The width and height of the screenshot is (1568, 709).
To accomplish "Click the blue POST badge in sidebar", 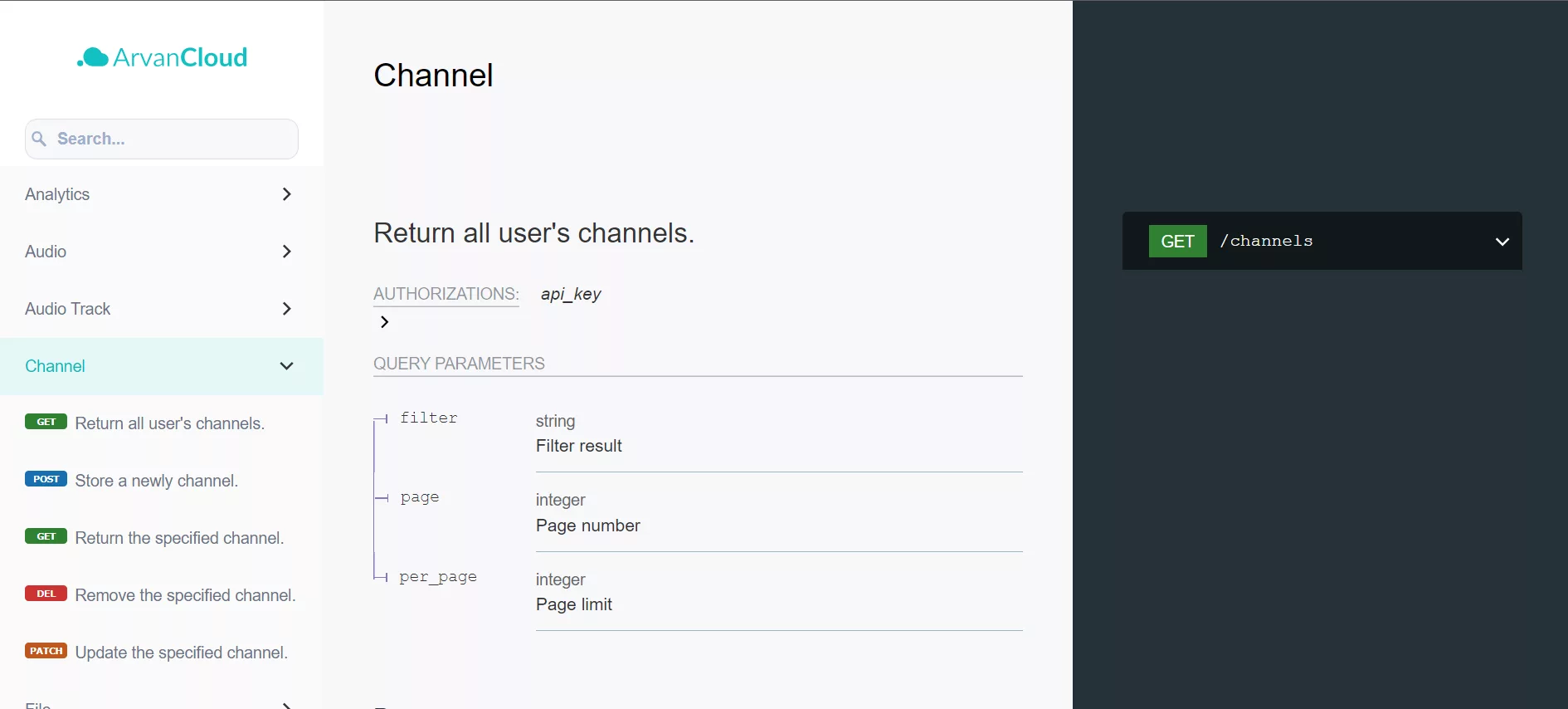I will pyautogui.click(x=46, y=479).
